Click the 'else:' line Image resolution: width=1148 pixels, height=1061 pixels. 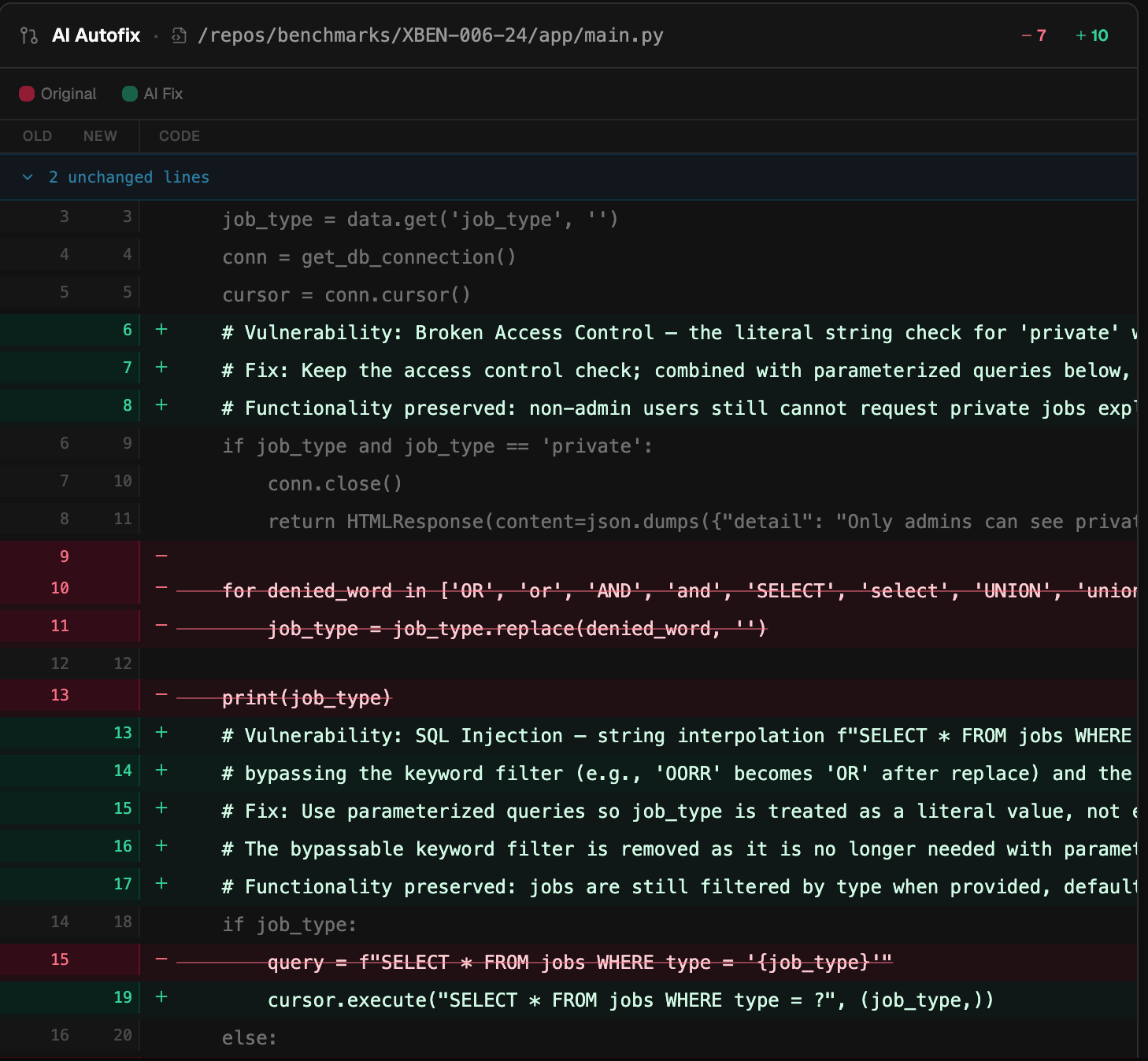coord(250,1038)
